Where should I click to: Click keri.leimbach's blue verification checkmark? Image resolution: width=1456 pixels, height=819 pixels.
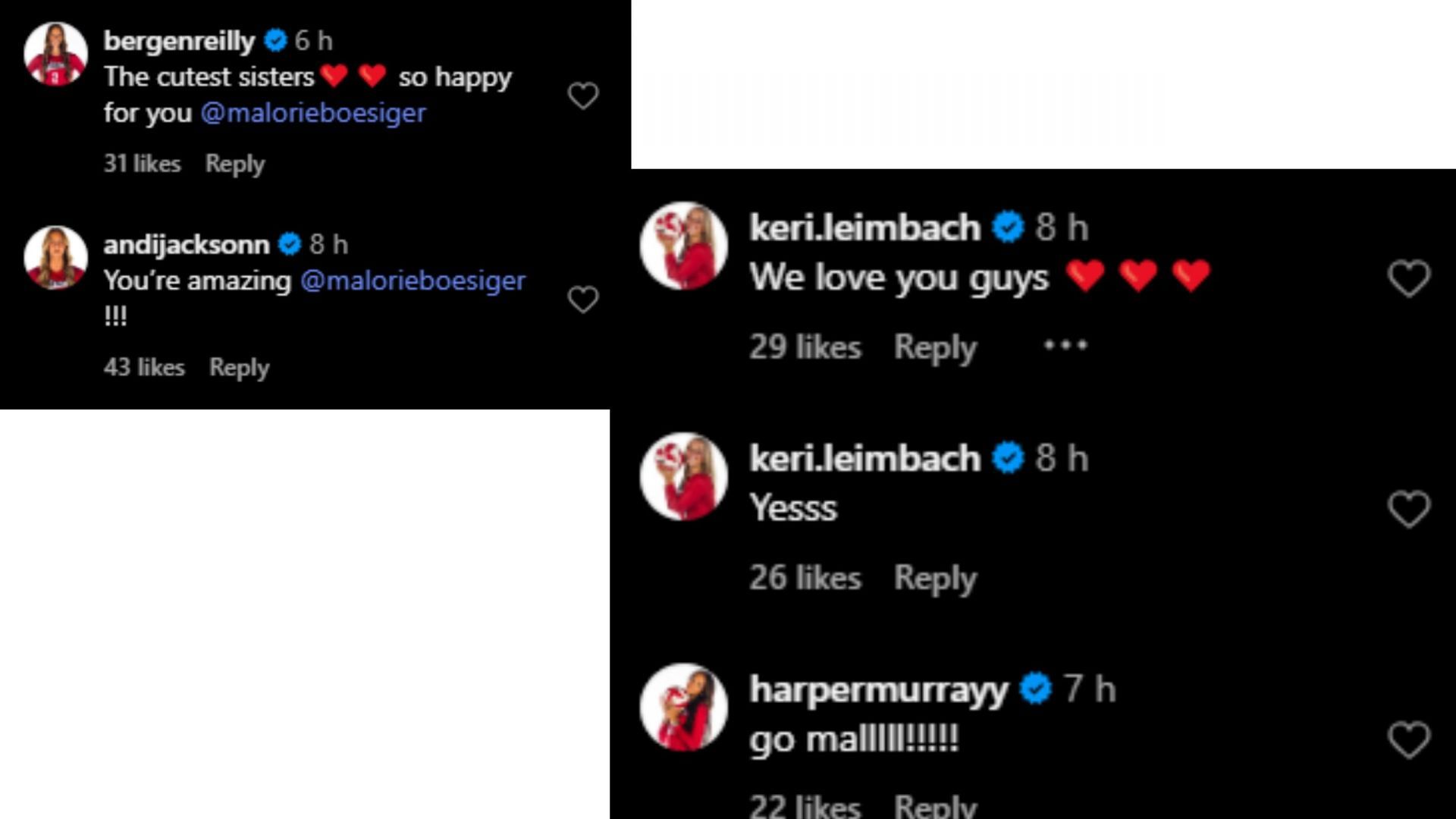click(x=1009, y=224)
